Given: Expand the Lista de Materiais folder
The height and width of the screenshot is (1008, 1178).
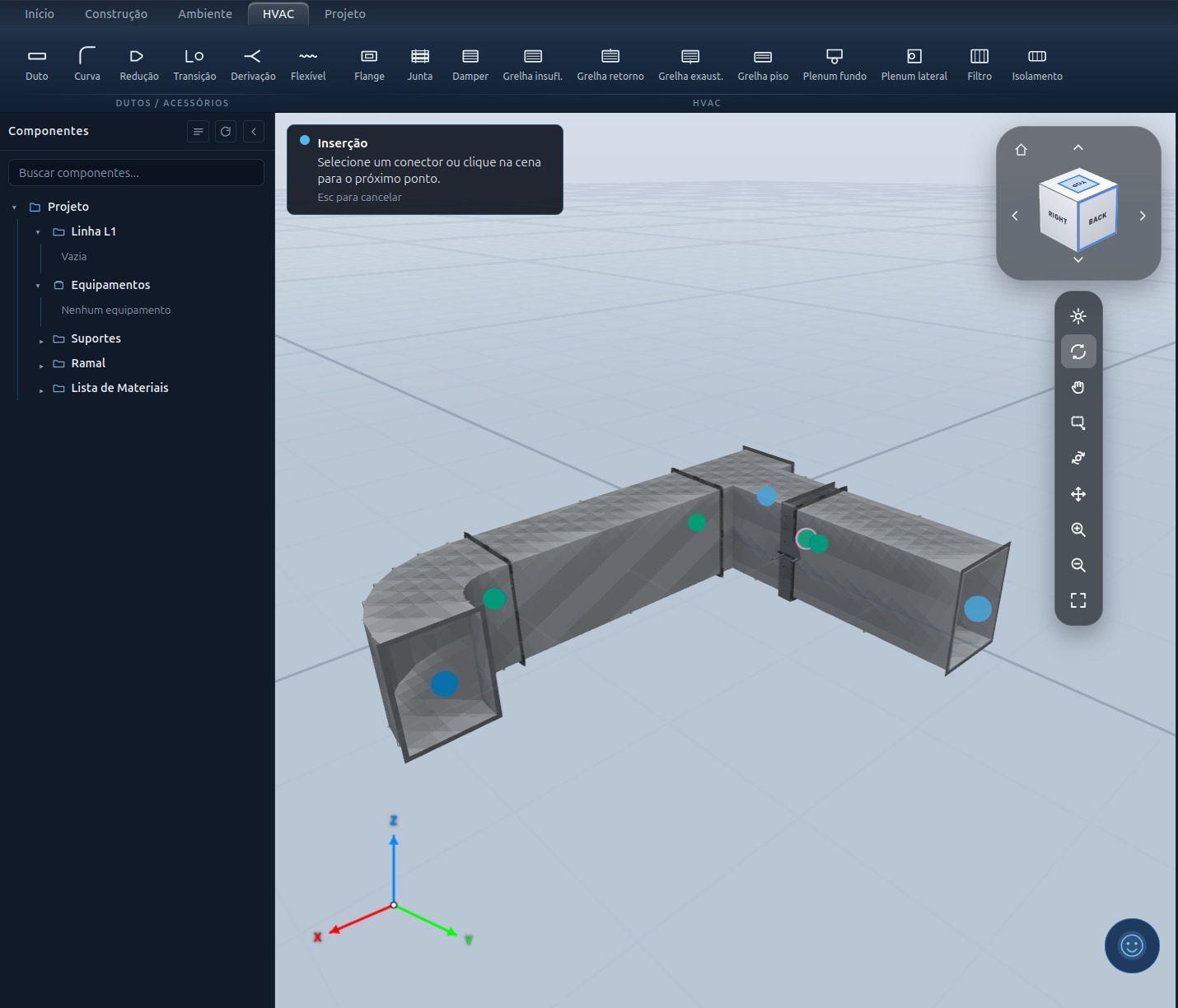Looking at the screenshot, I should tap(41, 390).
